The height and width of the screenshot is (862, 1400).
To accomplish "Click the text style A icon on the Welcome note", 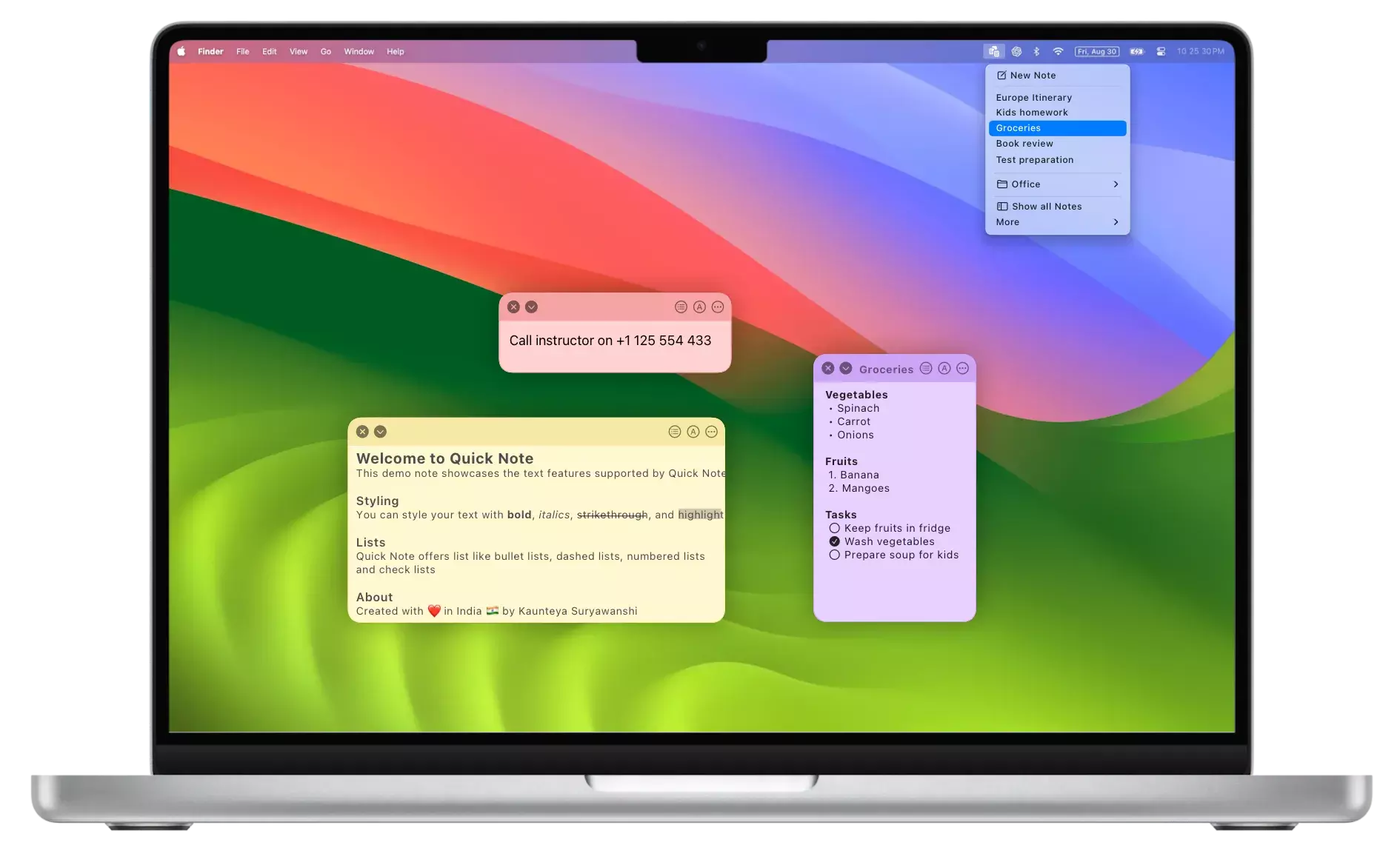I will coord(693,432).
